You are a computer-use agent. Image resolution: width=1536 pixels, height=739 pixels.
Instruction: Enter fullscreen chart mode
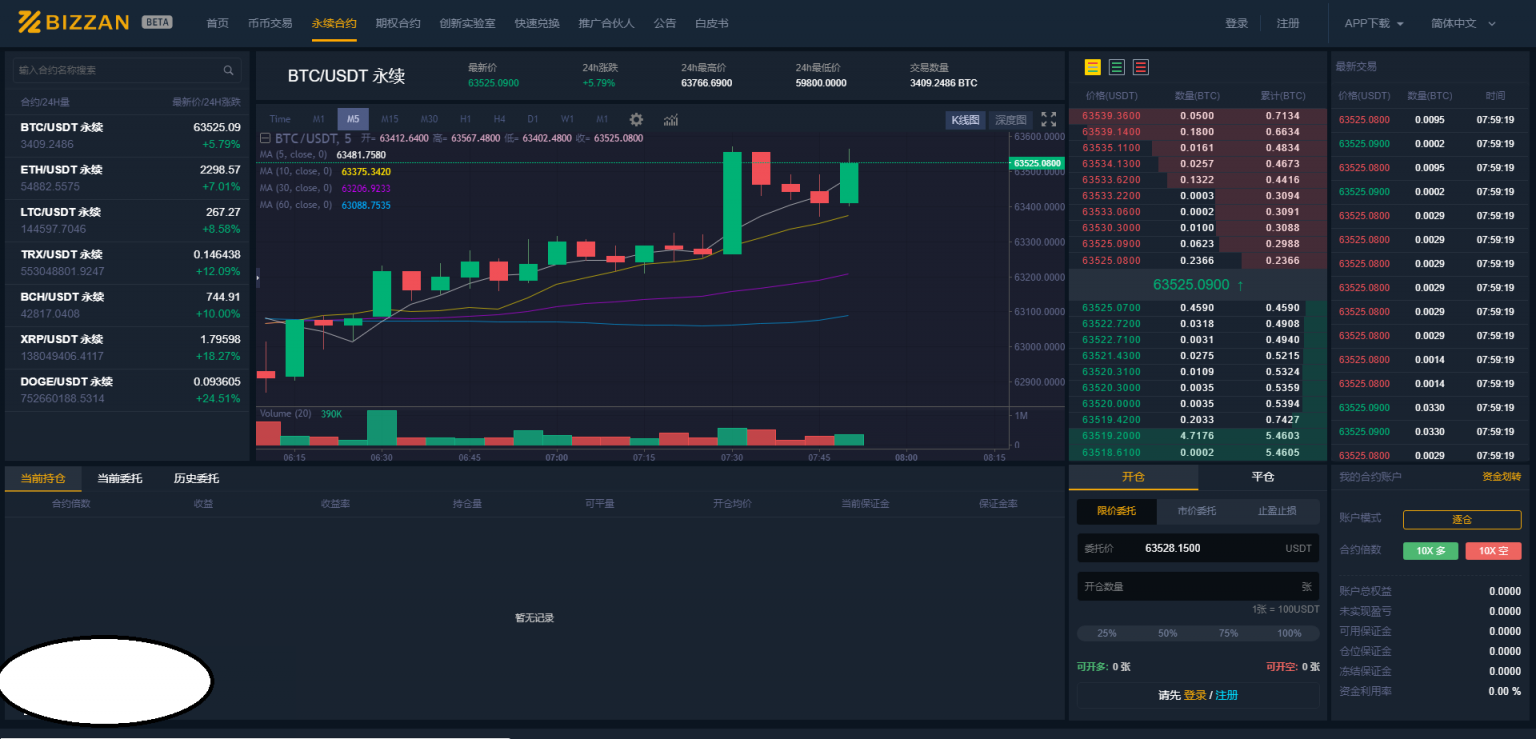point(1048,119)
